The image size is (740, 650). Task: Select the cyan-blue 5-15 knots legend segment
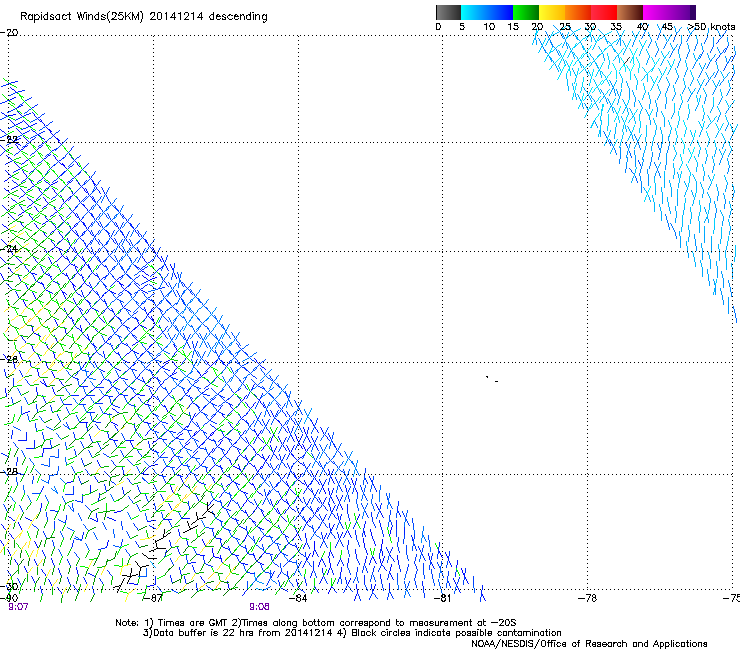pyautogui.click(x=487, y=12)
